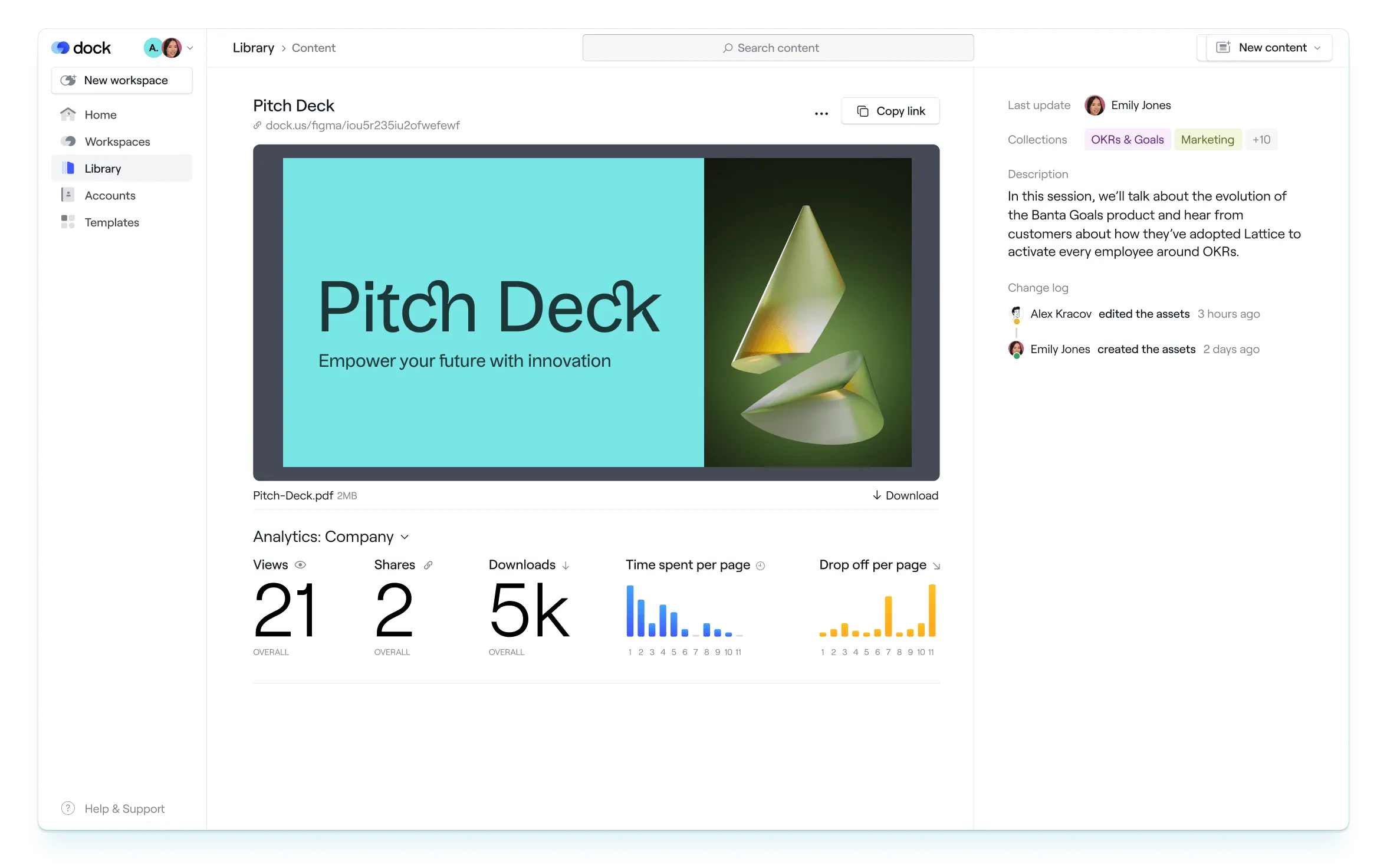Click the Copy link button
1387x868 pixels.
[890, 111]
